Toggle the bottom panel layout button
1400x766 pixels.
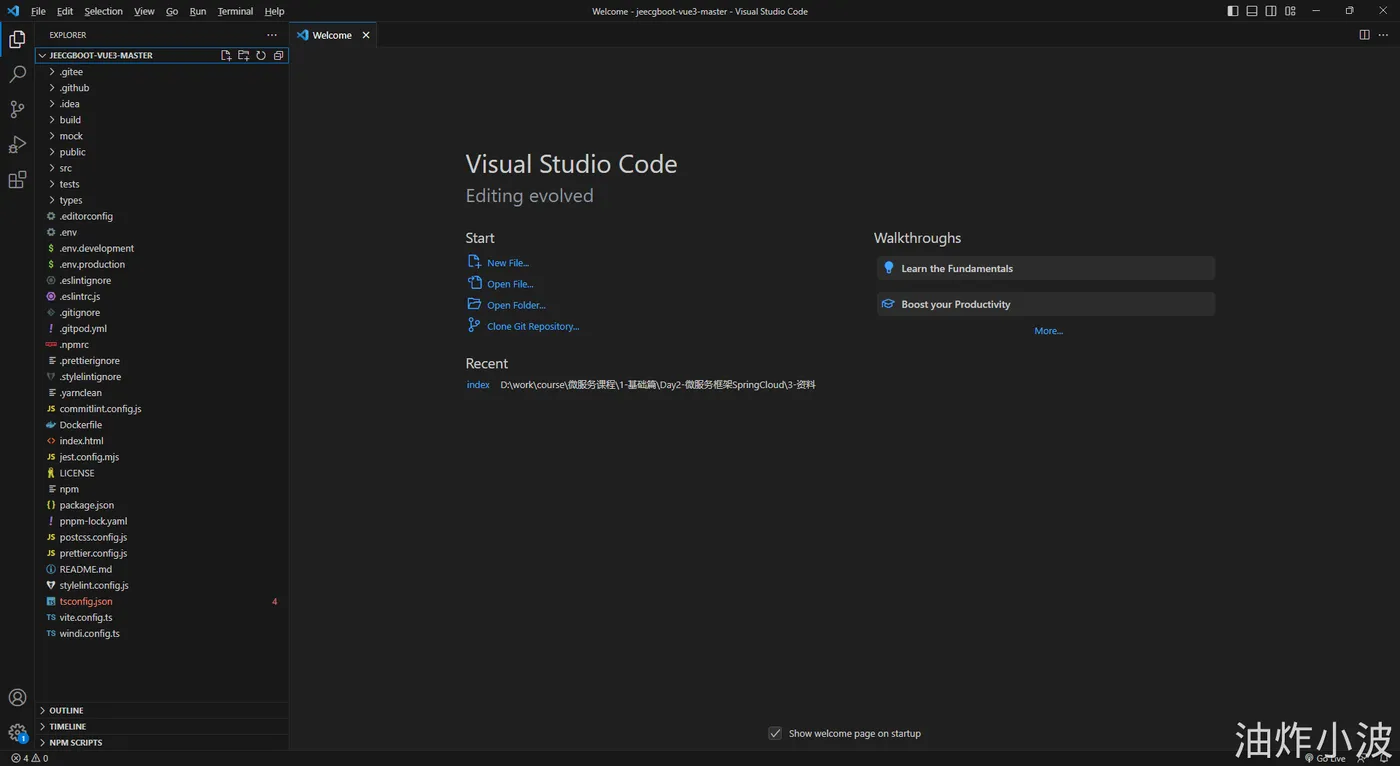(x=1252, y=11)
